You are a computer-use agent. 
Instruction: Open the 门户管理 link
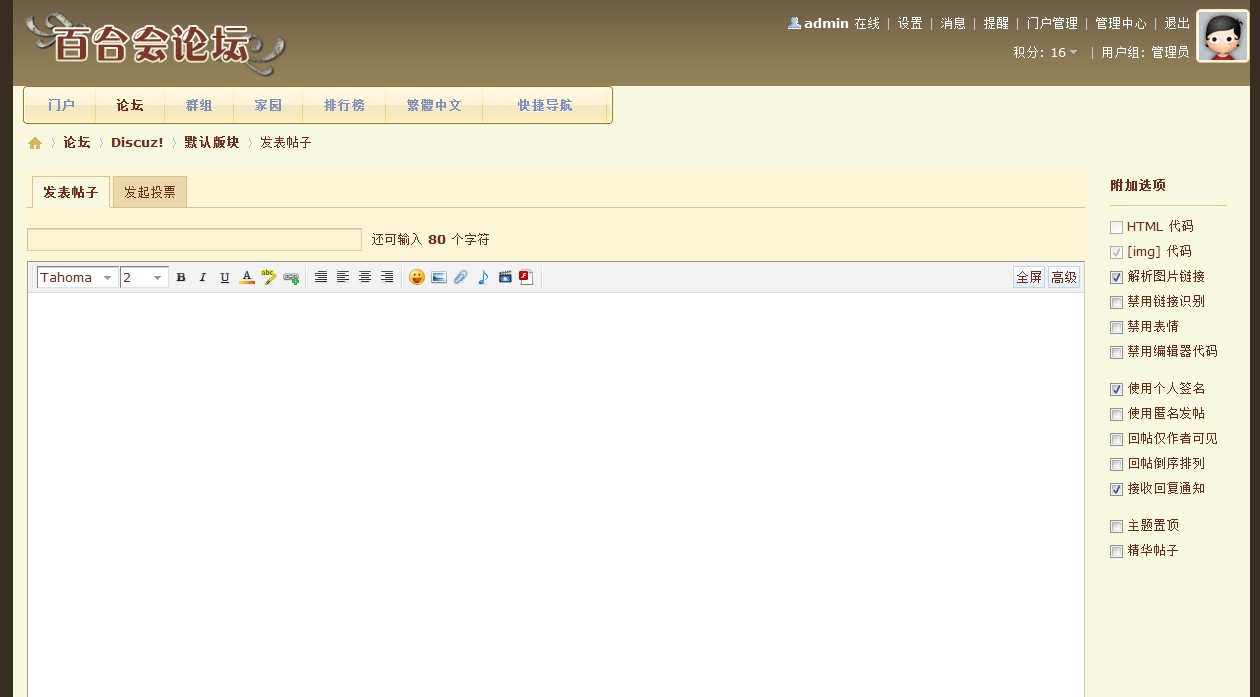(1052, 23)
